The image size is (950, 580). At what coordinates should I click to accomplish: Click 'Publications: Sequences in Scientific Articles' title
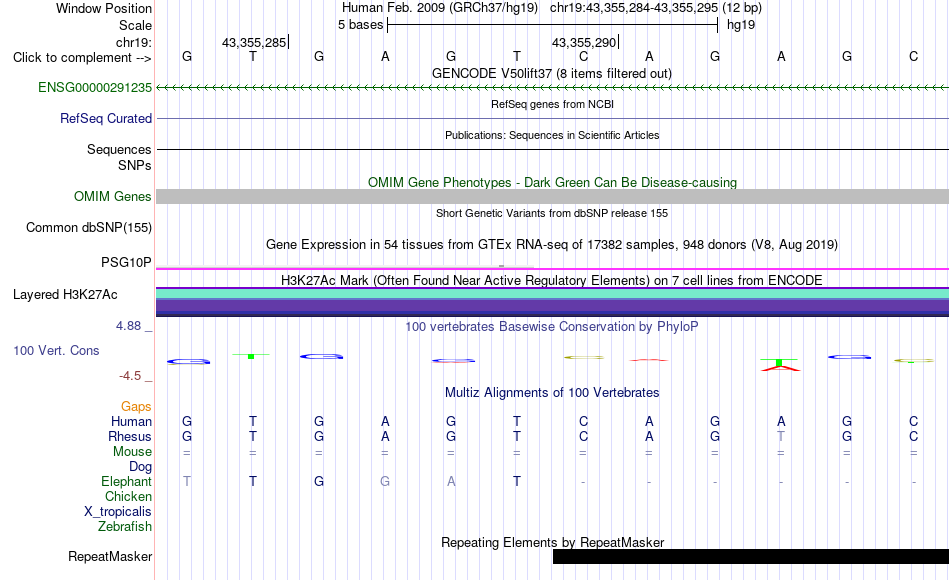point(552,135)
